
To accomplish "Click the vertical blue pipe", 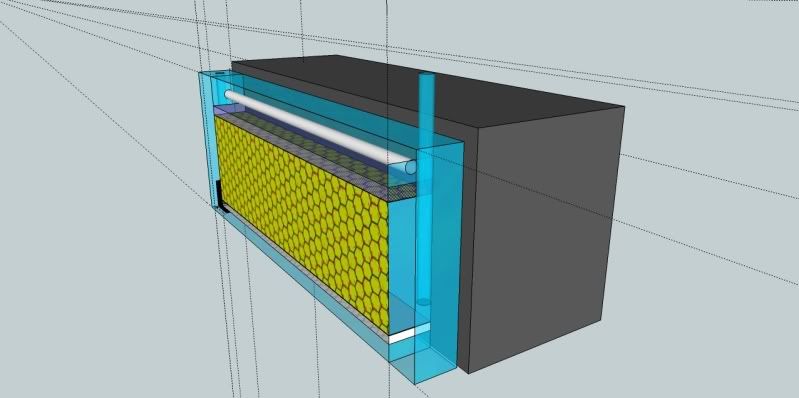I will click(x=426, y=189).
